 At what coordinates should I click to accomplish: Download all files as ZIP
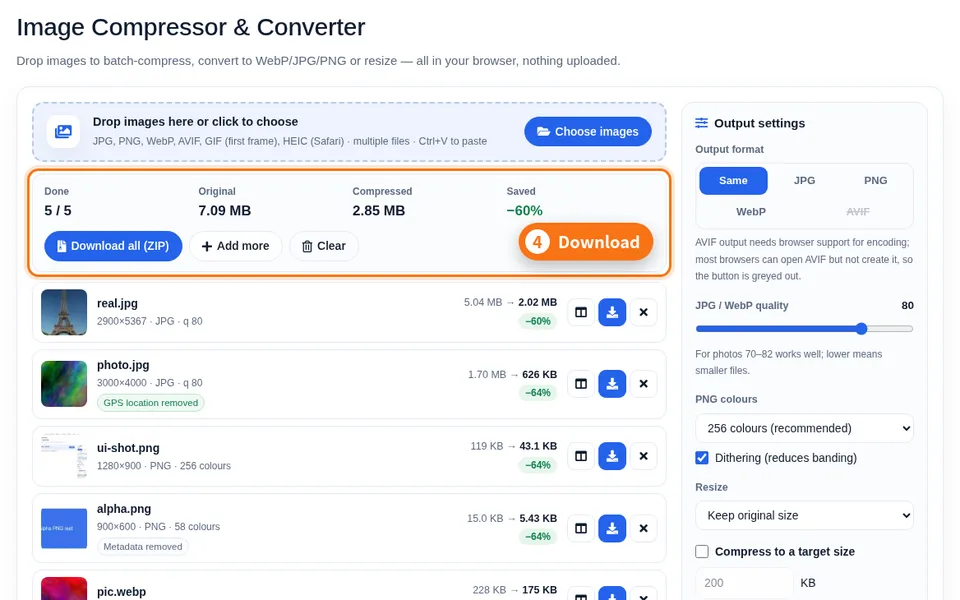pyautogui.click(x=113, y=246)
